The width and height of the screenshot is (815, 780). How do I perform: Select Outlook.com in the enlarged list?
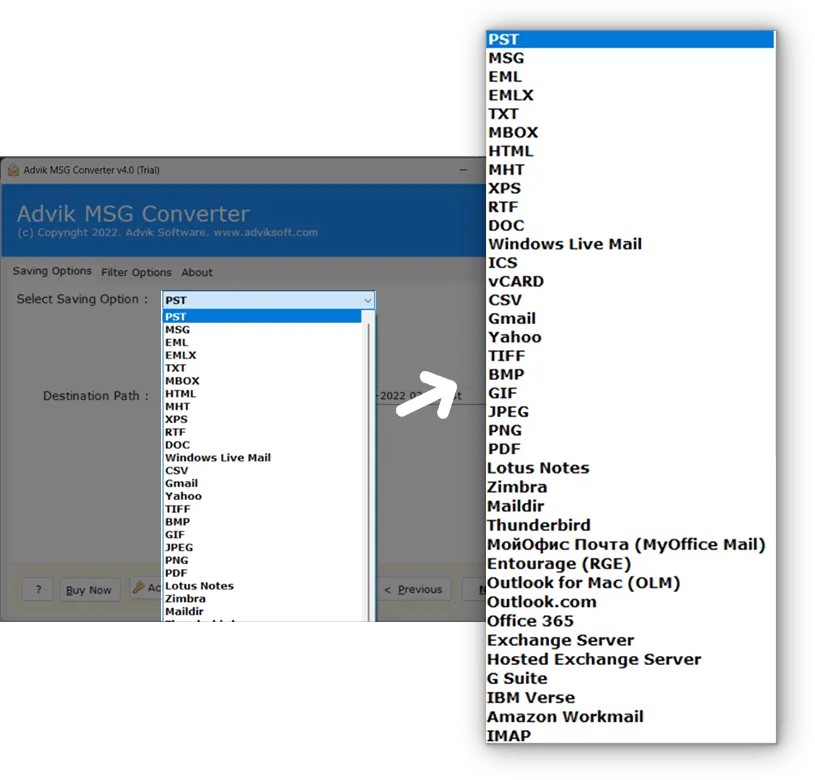(x=542, y=602)
